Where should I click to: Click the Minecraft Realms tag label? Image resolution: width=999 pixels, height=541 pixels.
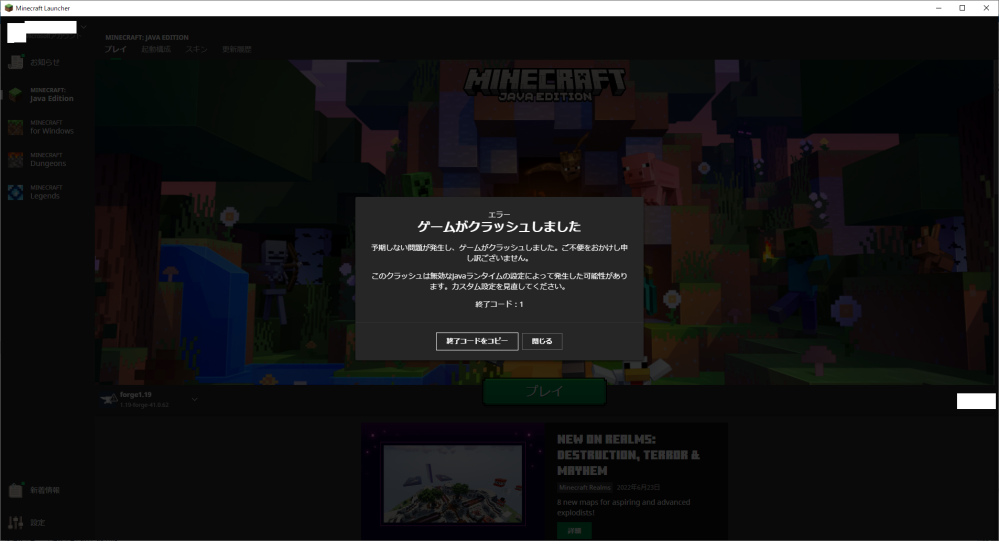[584, 487]
